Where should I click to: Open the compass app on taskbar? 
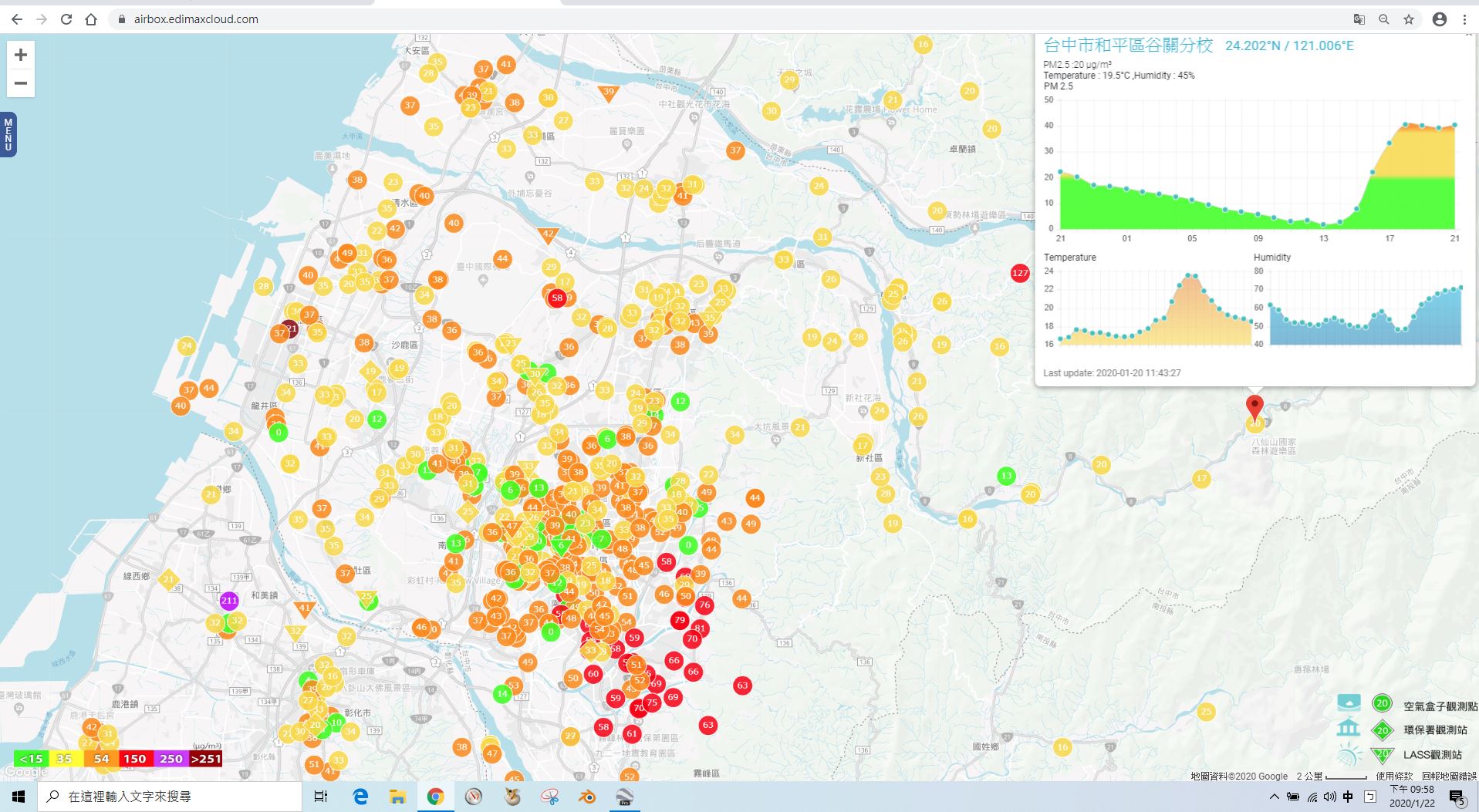click(x=474, y=797)
